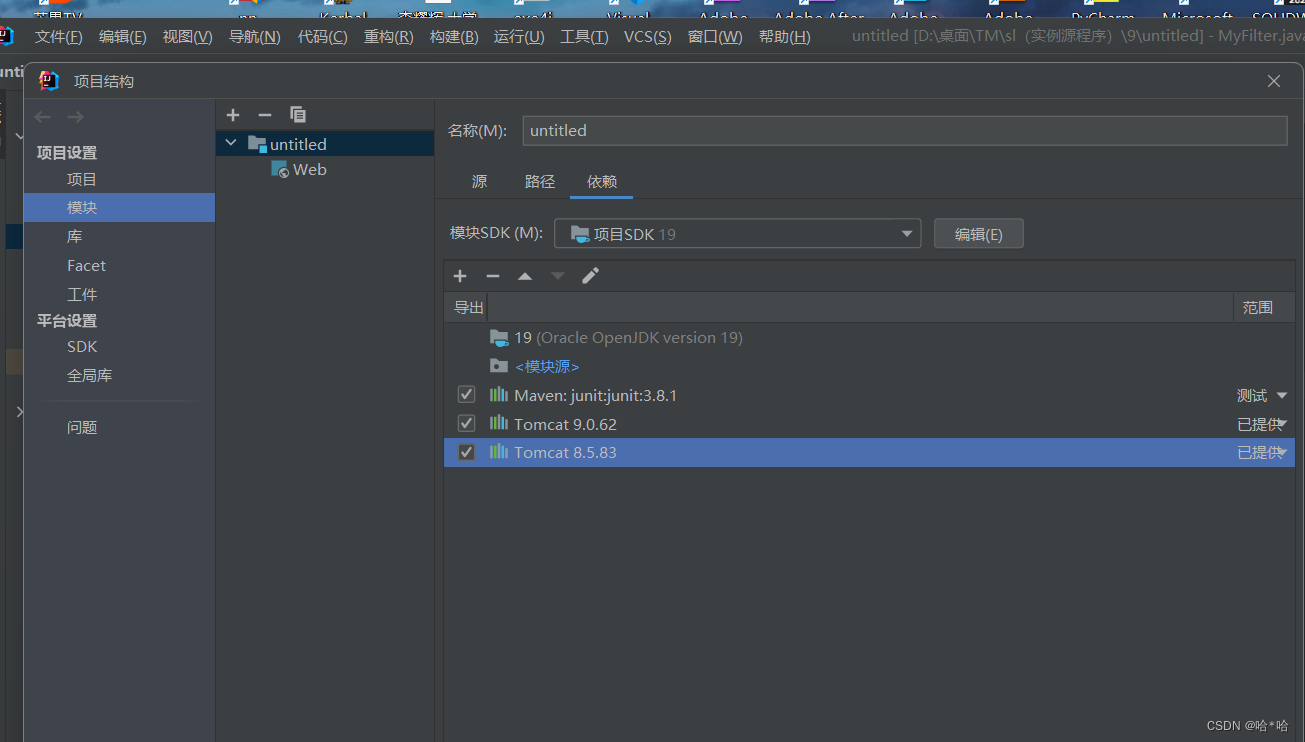Screen dimensions: 1305x742
Task: Click the Maven junit library icon
Action: pos(499,395)
